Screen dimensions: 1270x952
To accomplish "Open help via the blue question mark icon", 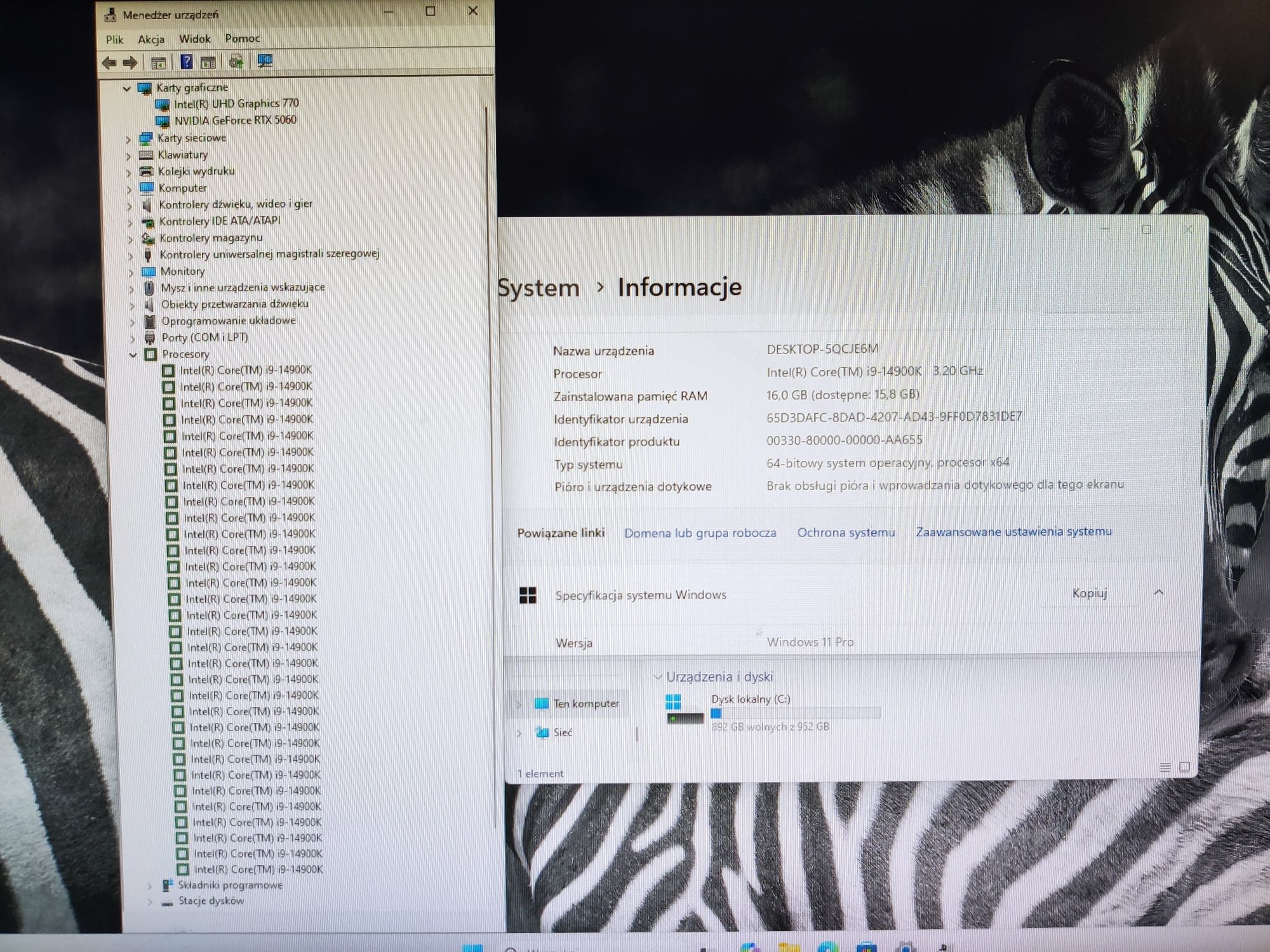I will (186, 62).
